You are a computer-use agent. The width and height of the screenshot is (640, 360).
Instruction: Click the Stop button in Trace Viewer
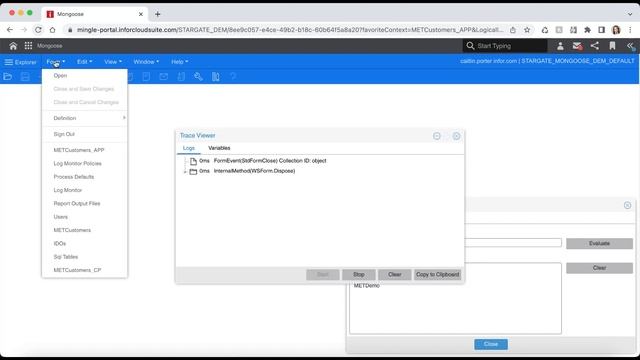point(359,275)
